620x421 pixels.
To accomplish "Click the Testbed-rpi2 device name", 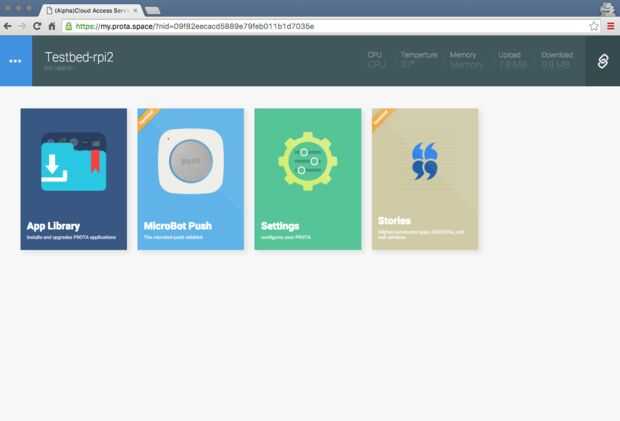I will [79, 57].
